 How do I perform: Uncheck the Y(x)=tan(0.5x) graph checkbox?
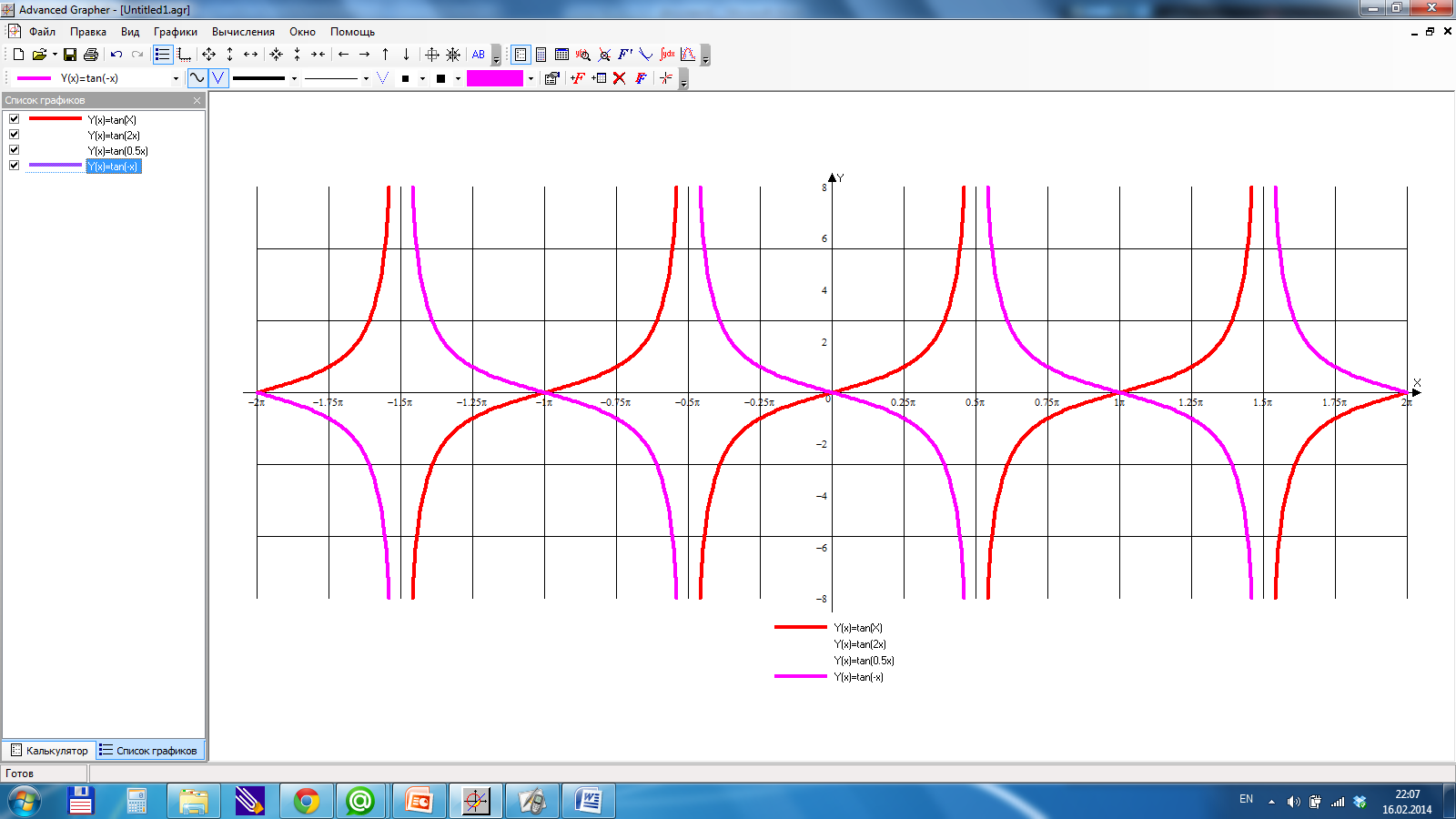pyautogui.click(x=14, y=150)
